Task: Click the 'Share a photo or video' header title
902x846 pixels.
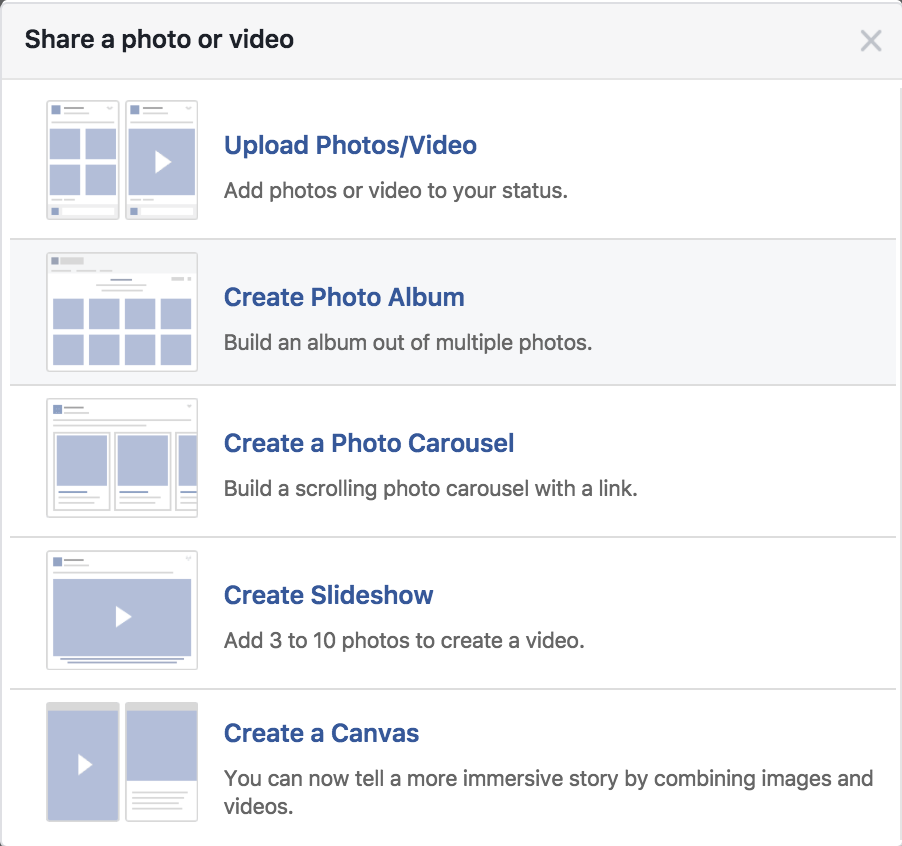Action: [159, 40]
